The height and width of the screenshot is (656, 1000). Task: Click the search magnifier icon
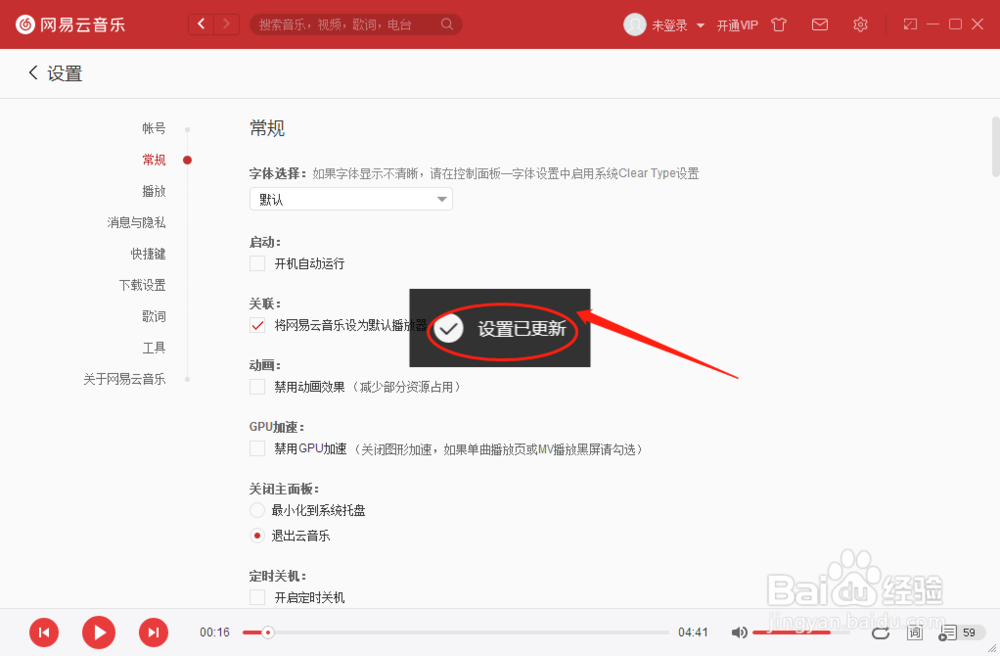pyautogui.click(x=447, y=24)
